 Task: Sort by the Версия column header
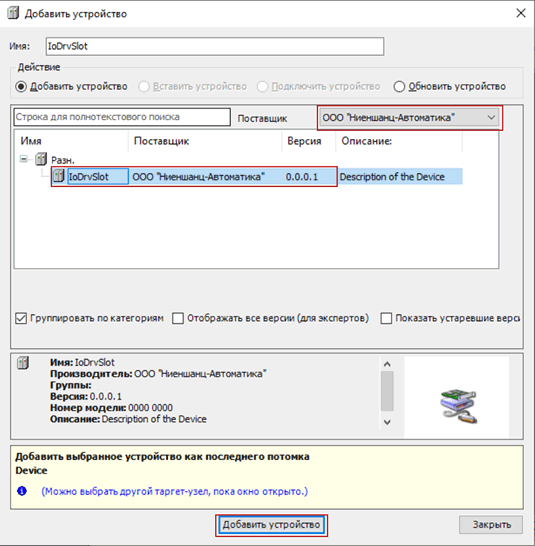tap(309, 141)
